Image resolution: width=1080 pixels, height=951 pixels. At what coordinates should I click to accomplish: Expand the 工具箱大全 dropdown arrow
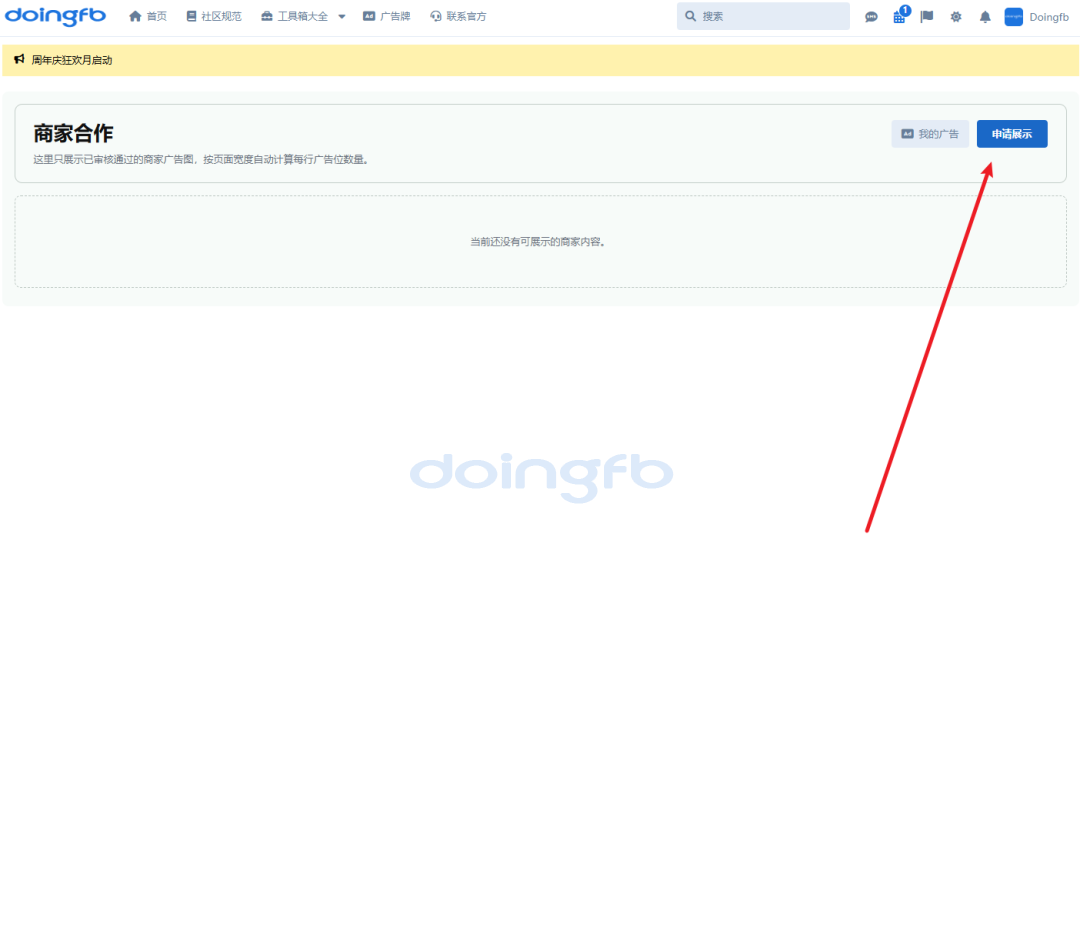(342, 17)
